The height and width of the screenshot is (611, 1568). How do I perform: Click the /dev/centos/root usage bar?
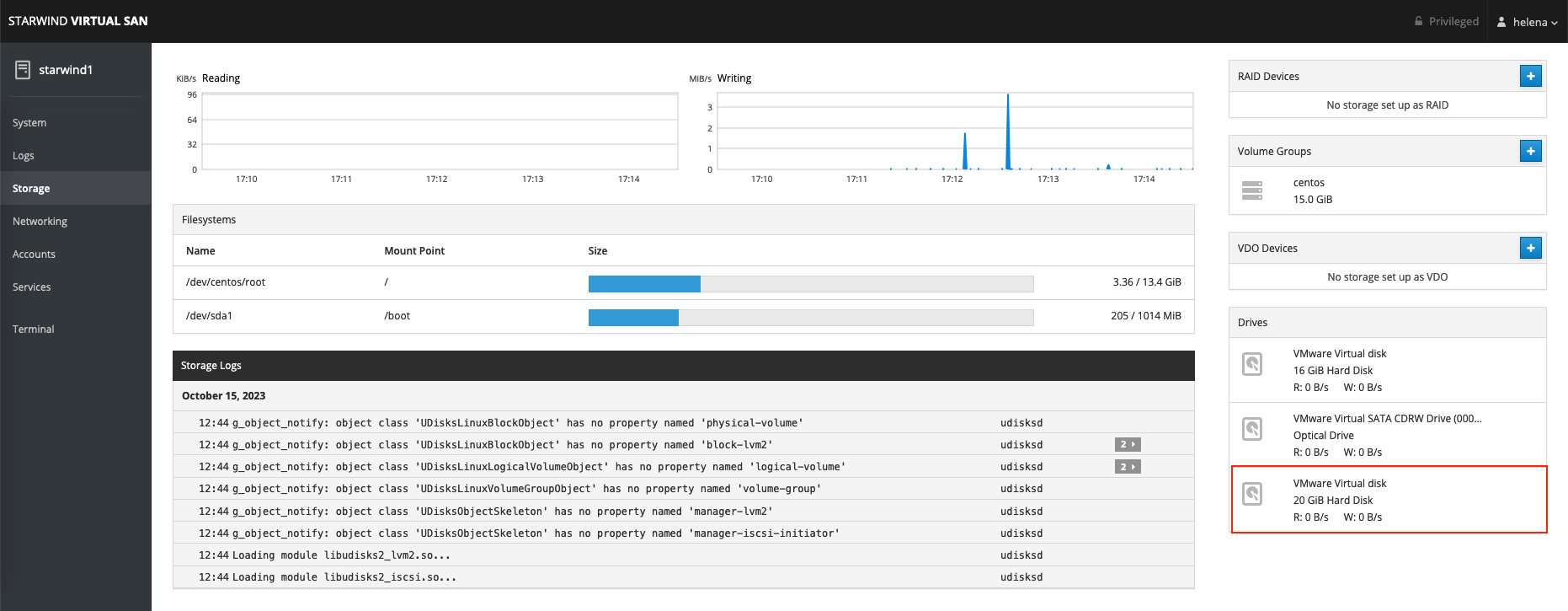[x=810, y=284]
